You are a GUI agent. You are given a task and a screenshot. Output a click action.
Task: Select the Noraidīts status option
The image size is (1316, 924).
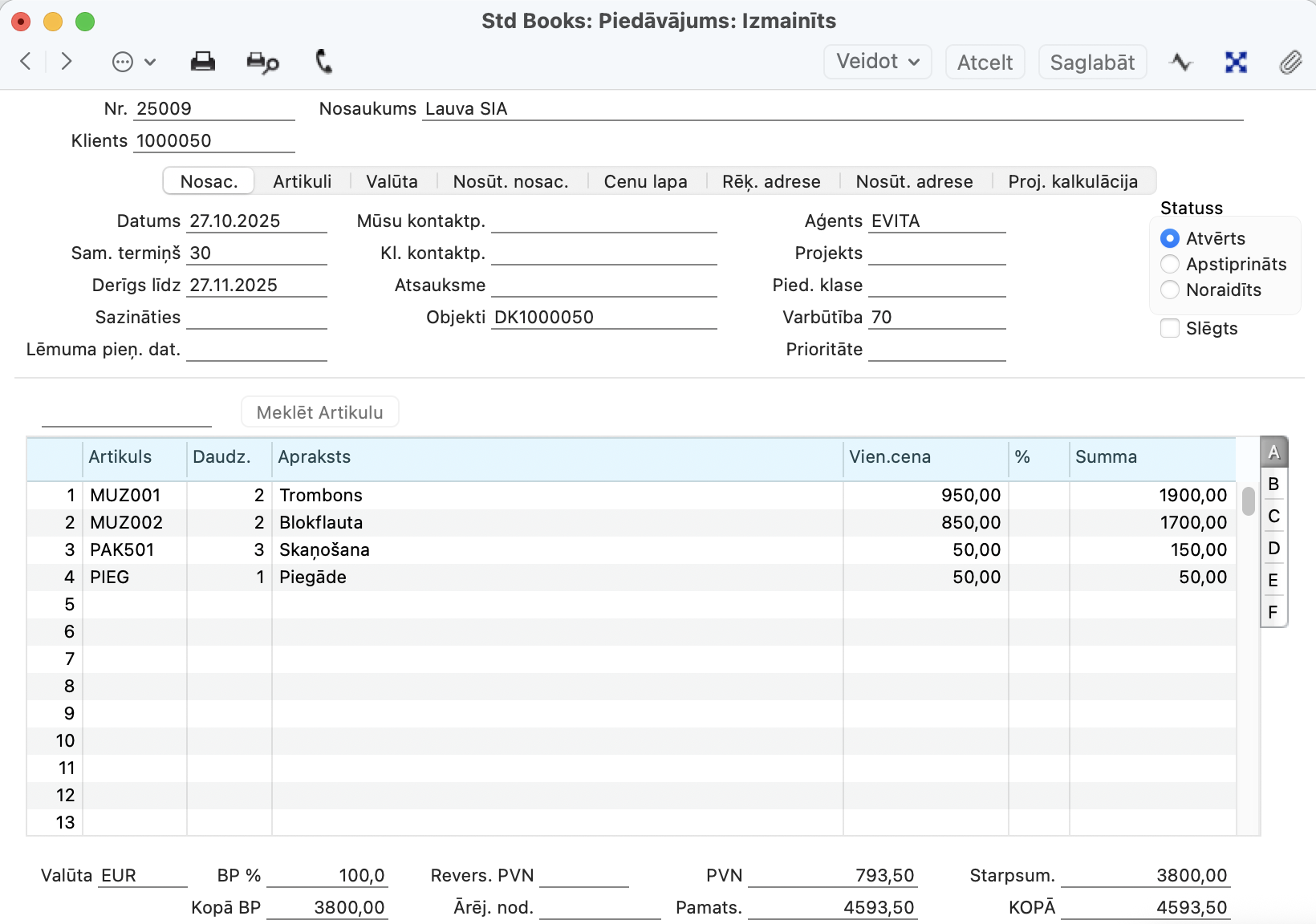[1170, 290]
